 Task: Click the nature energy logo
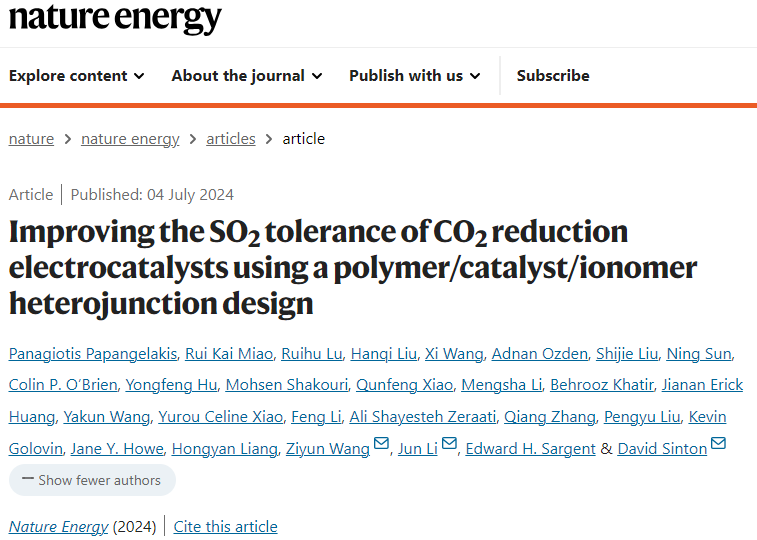[115, 18]
